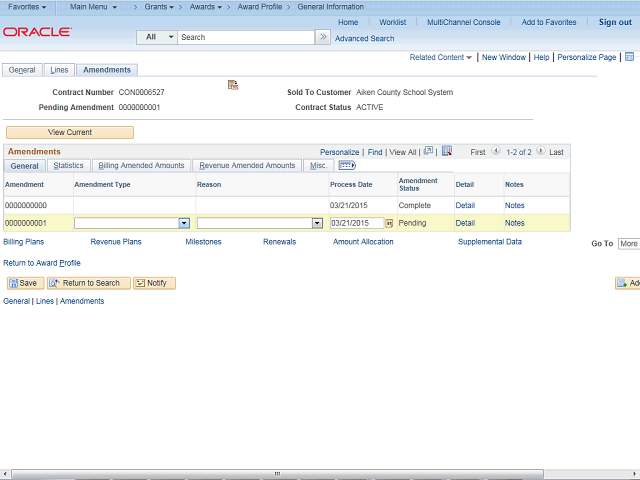Open Notes link for amendment 0000000000
The width and height of the screenshot is (640, 480).
514,205
